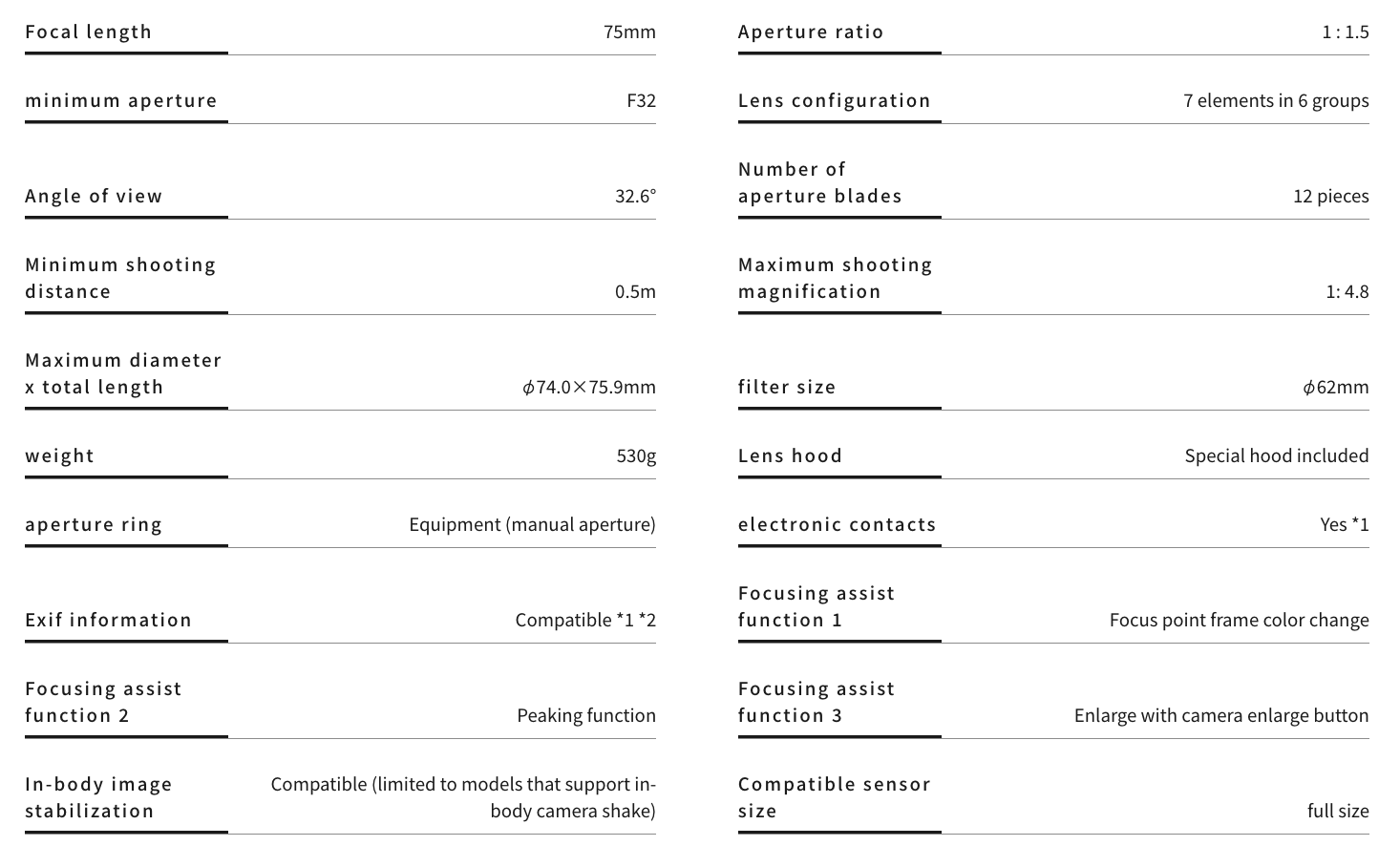Click the filter size label
1400x846 pixels.
[x=787, y=387]
